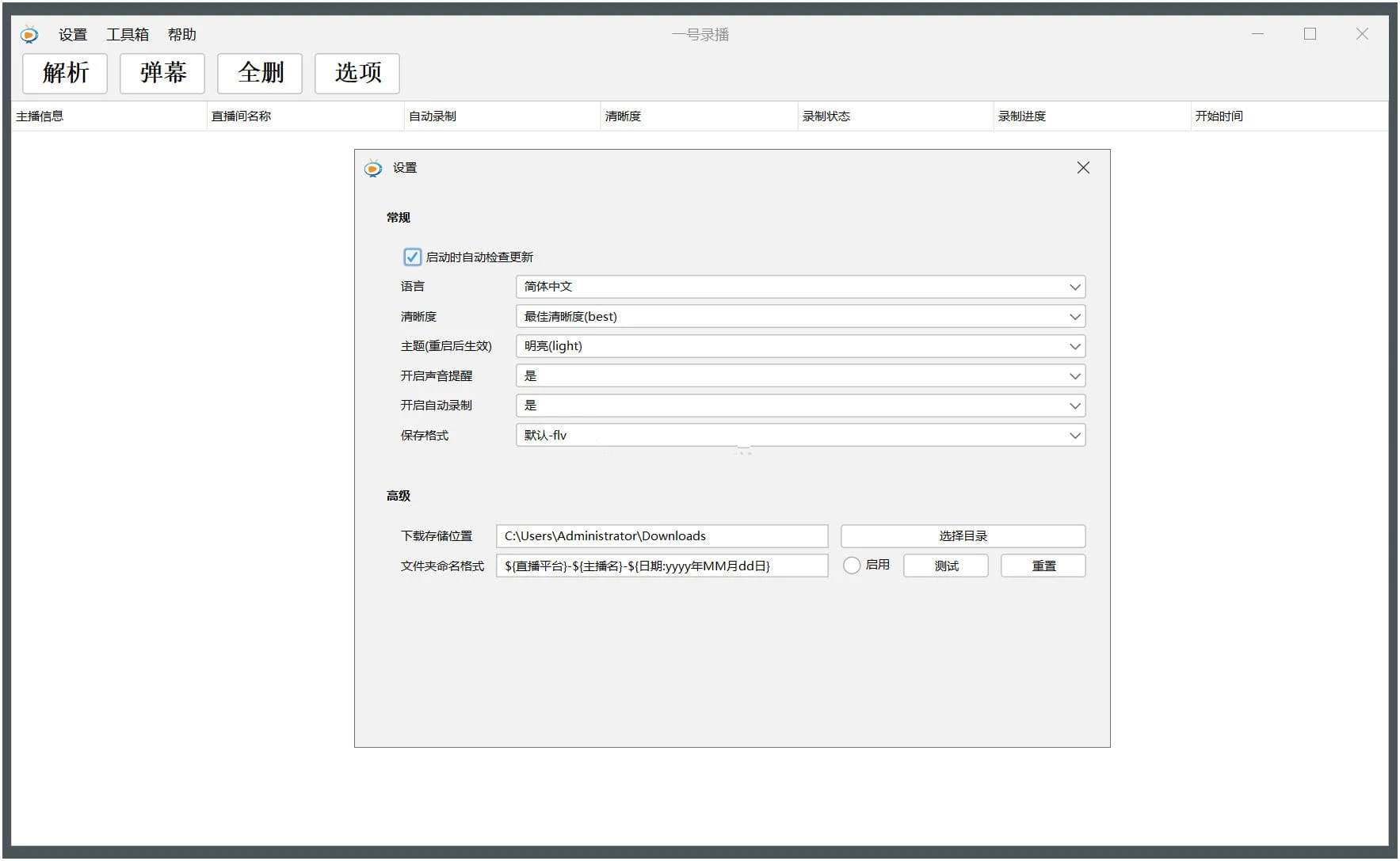The height and width of the screenshot is (861, 1400).
Task: Open the 设置 menu
Action: click(x=73, y=34)
